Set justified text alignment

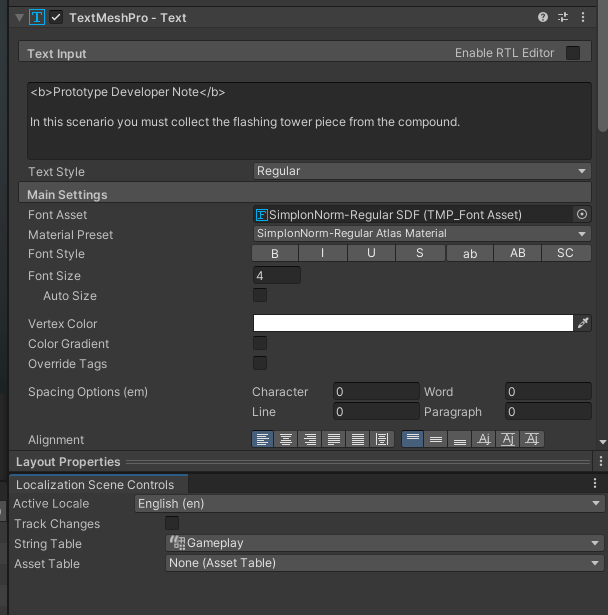334,439
